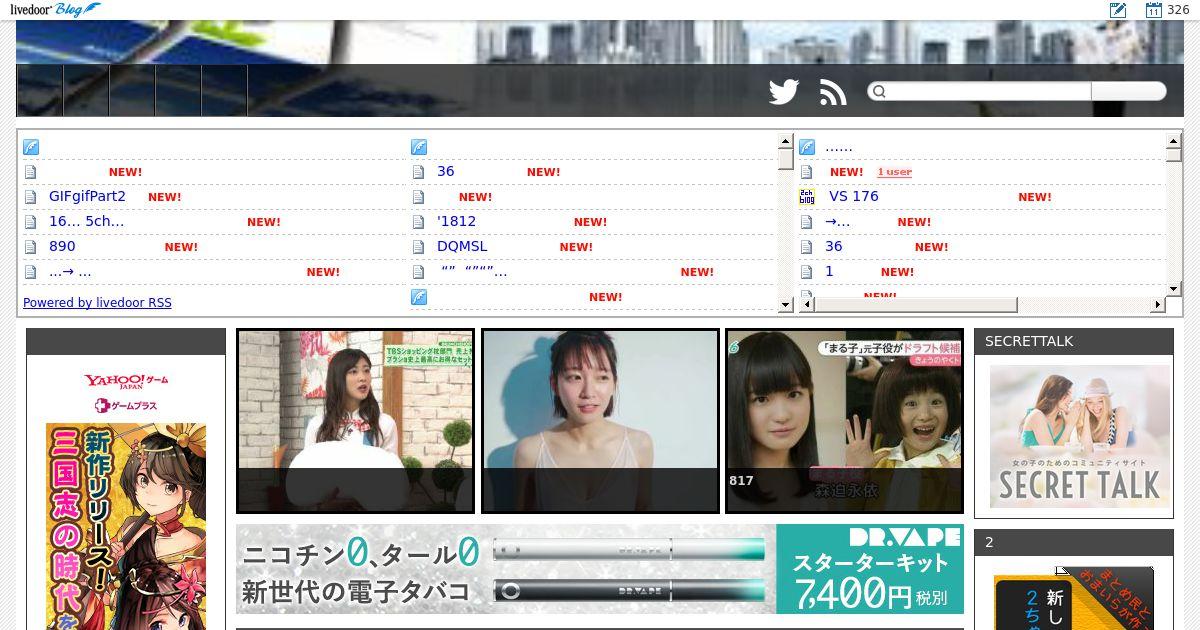Viewport: 1200px width, 630px height.
Task: Click document icon beside '1812
Action: (x=418, y=222)
